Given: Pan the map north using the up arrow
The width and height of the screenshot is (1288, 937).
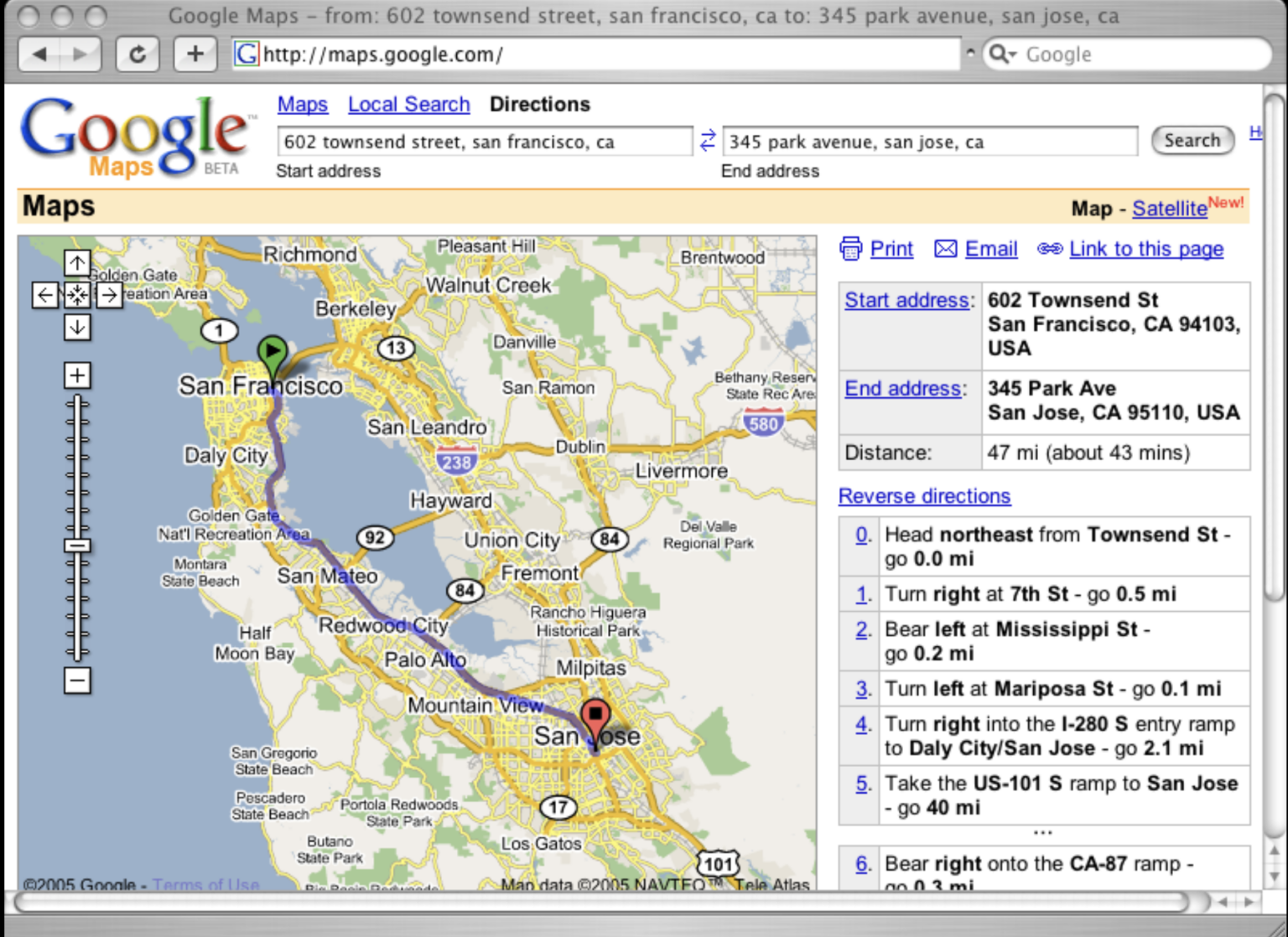Looking at the screenshot, I should (77, 262).
